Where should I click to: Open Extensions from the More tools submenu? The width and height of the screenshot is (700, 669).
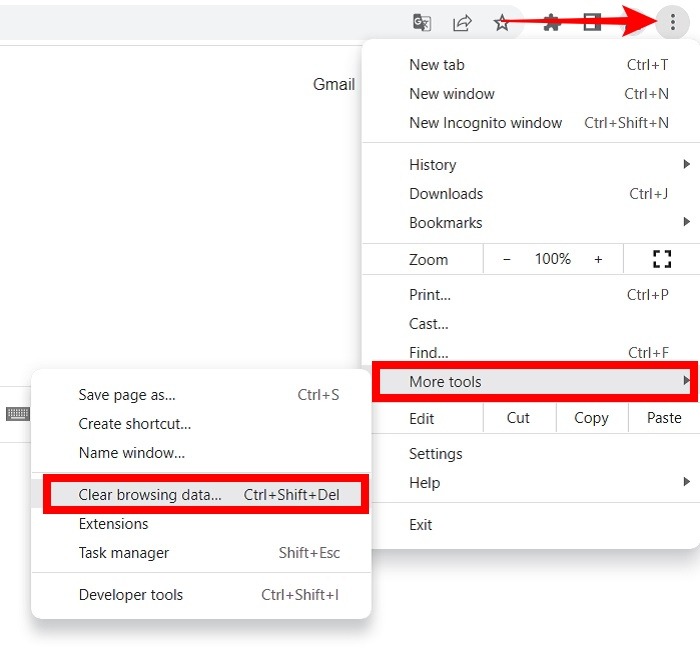[201, 524]
